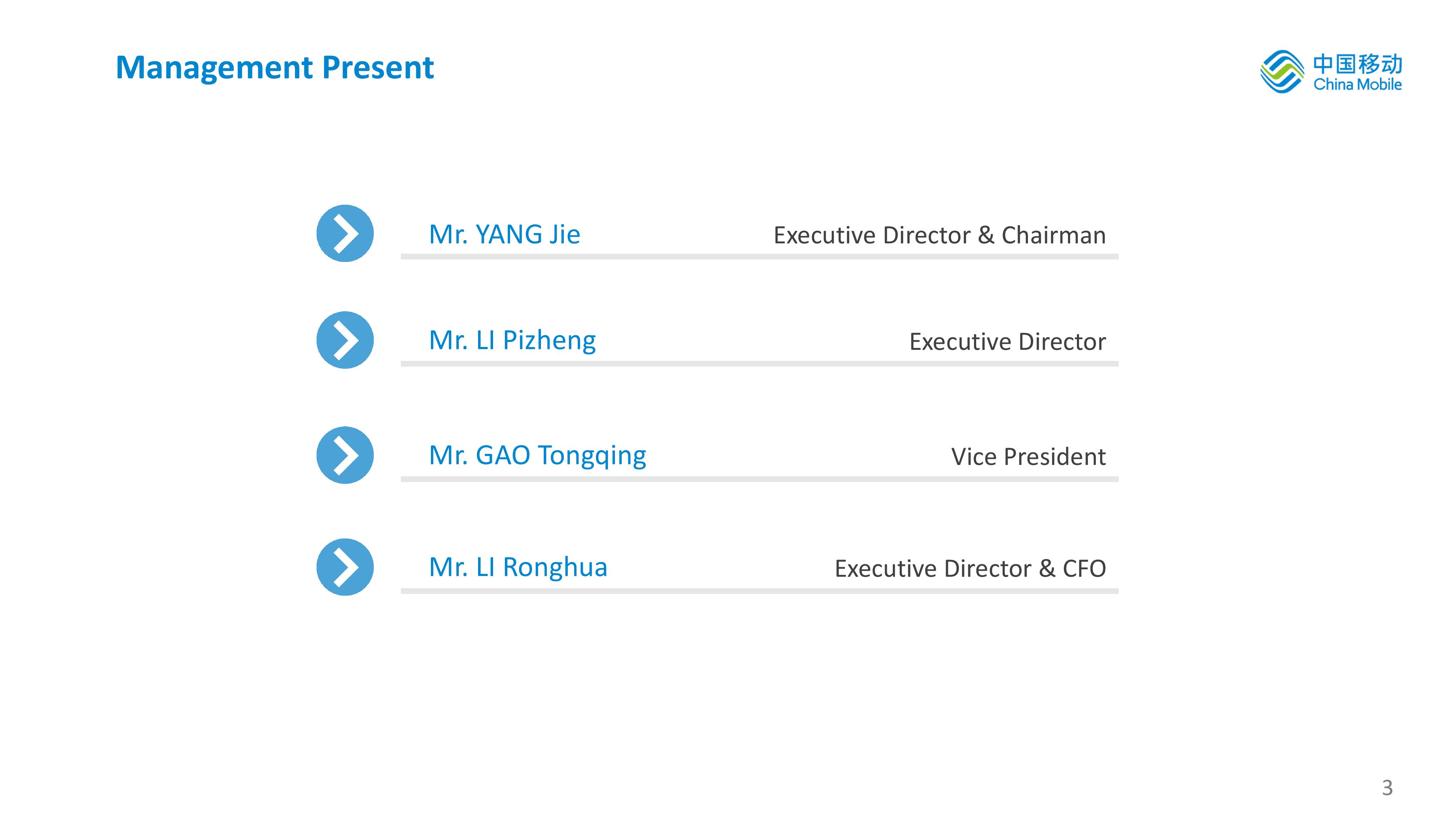Click the gray divider line under GAO Tongqing
The width and height of the screenshot is (1456, 819).
(x=760, y=479)
